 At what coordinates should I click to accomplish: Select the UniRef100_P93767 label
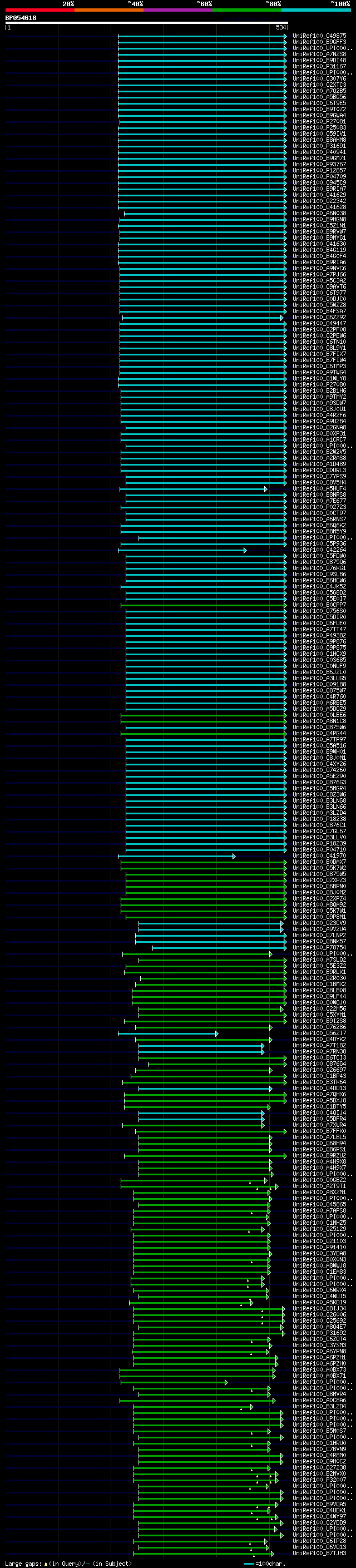pos(319,164)
